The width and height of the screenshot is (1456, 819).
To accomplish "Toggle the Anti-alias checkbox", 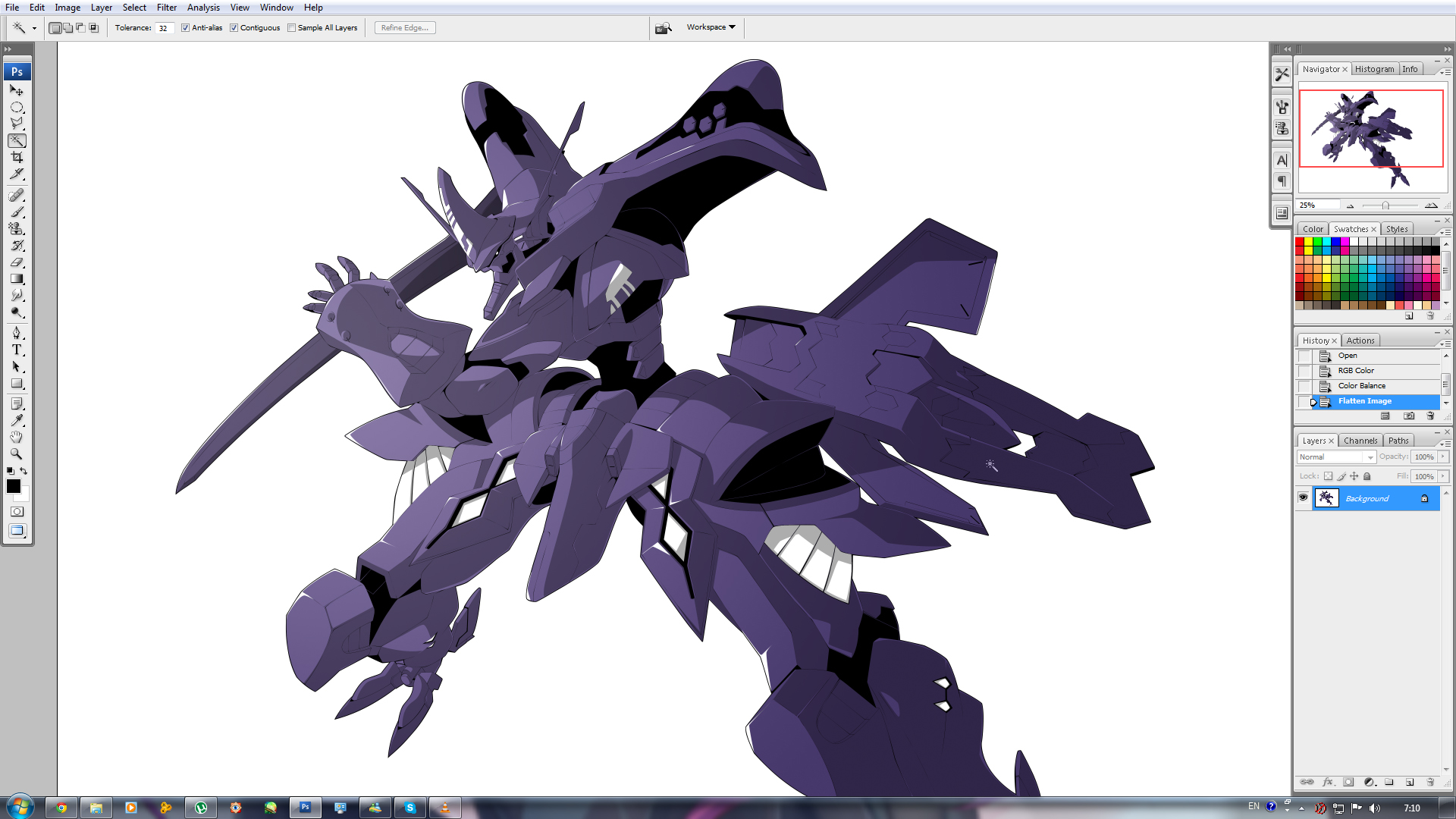I will point(185,28).
